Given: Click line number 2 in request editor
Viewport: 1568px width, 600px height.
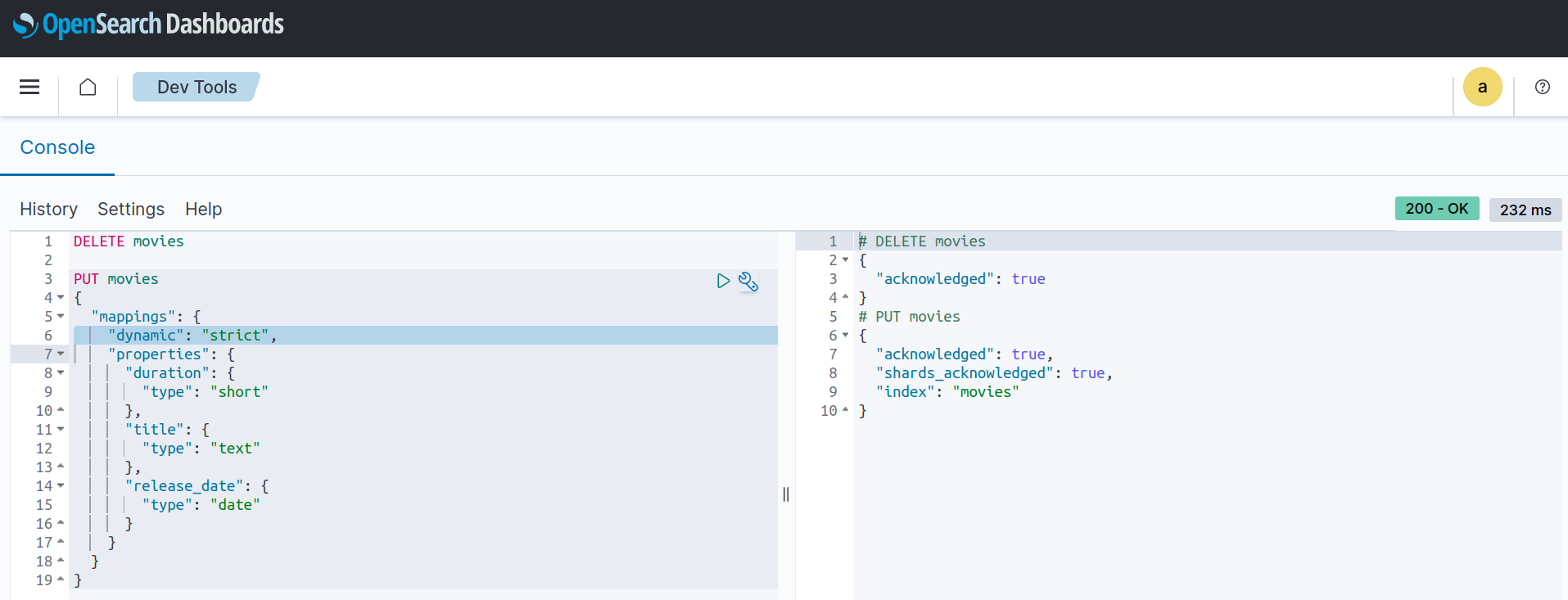Looking at the screenshot, I should 48,260.
